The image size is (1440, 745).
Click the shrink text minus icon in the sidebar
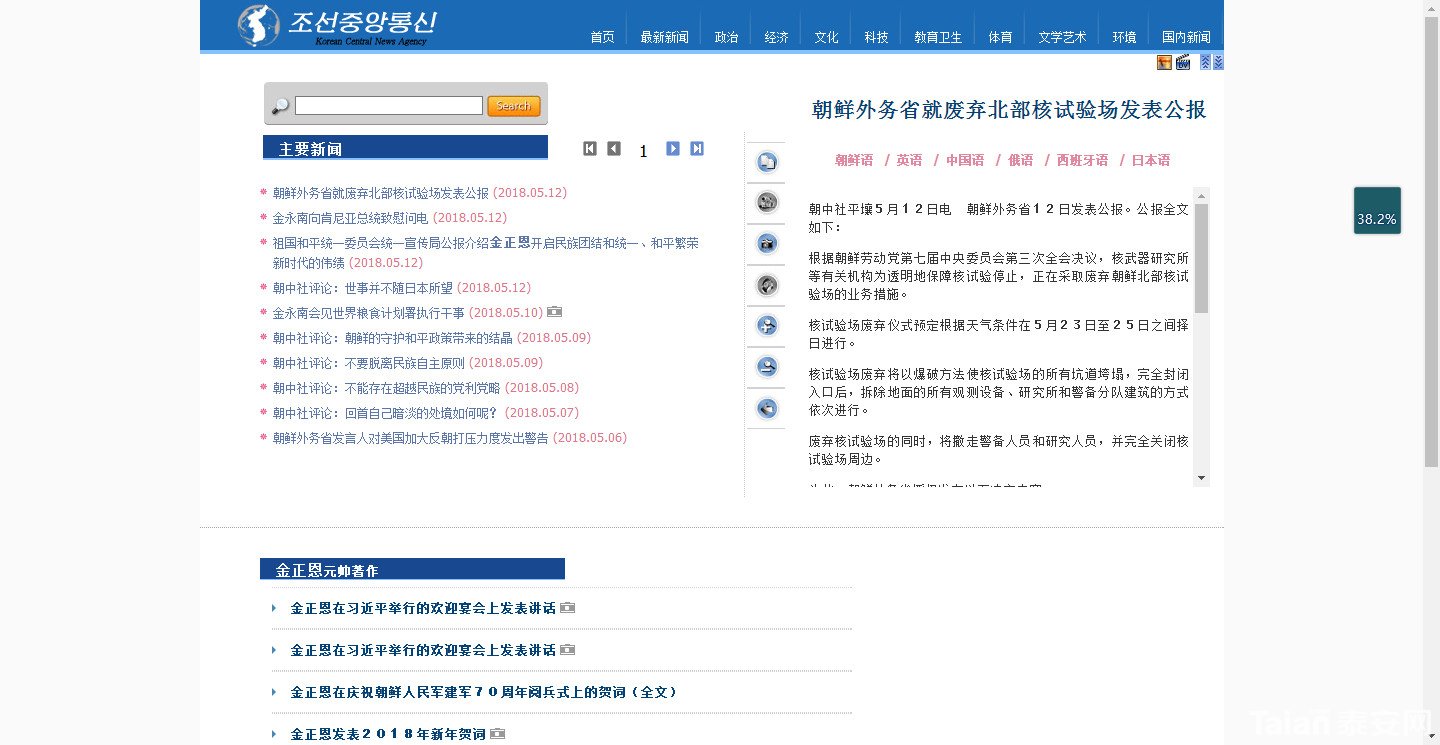coord(767,366)
